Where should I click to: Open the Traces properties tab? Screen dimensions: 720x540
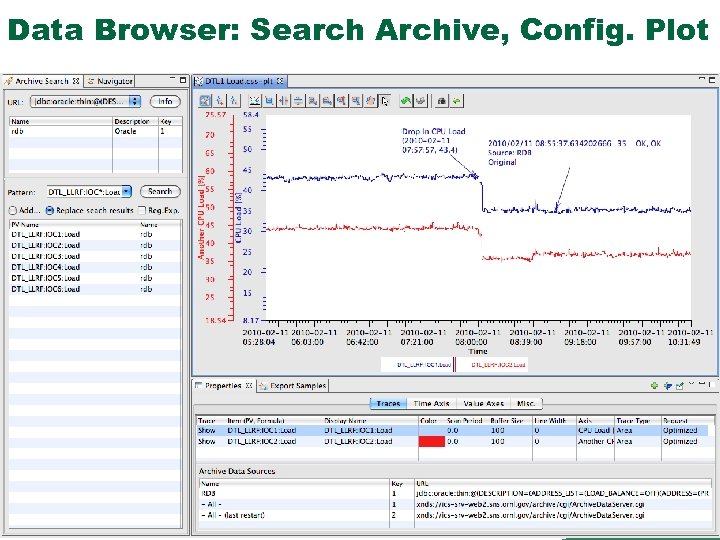(x=388, y=404)
